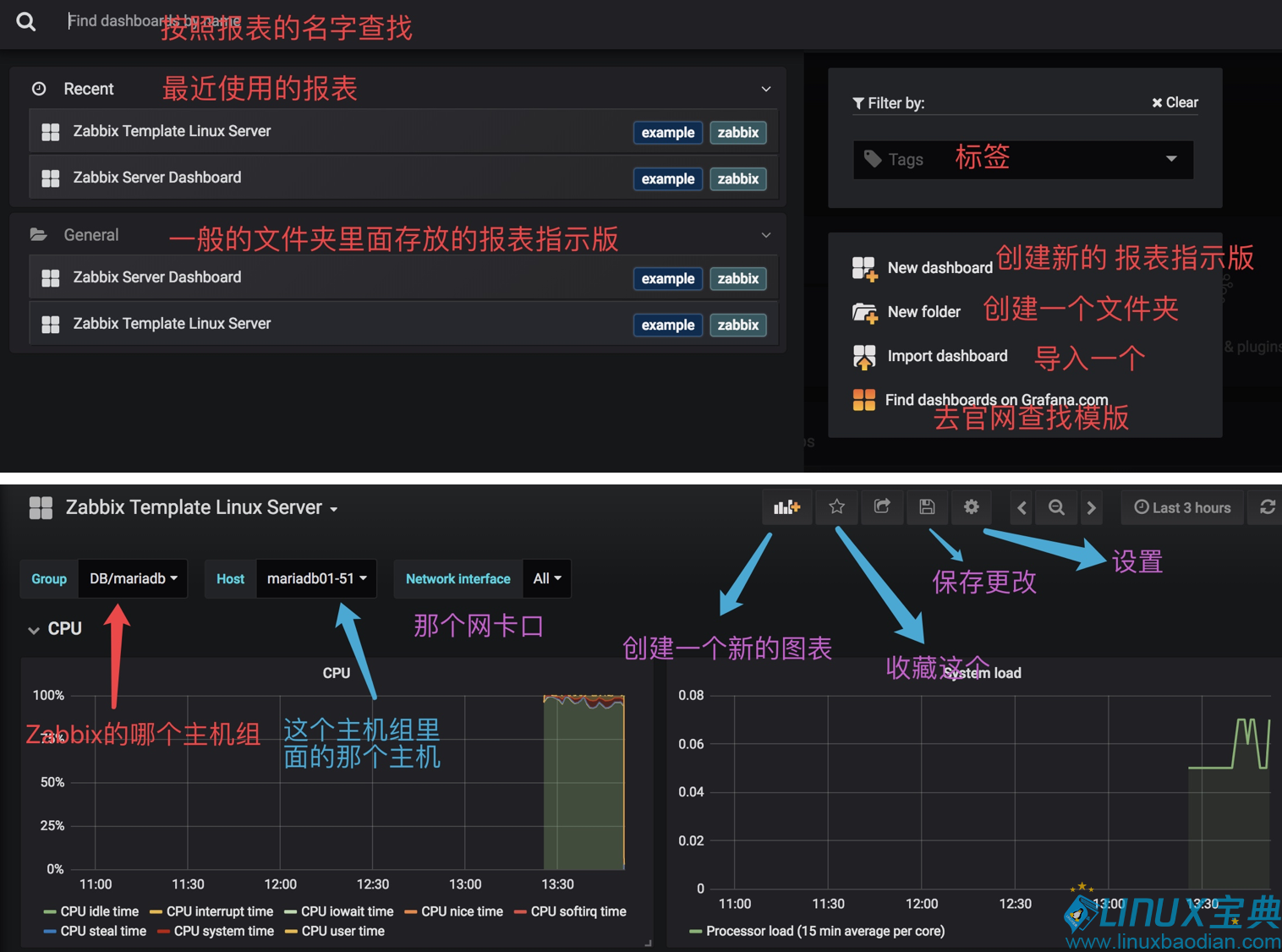Star the dashboard as a favorite
The height and width of the screenshot is (952, 1282).
click(x=837, y=507)
